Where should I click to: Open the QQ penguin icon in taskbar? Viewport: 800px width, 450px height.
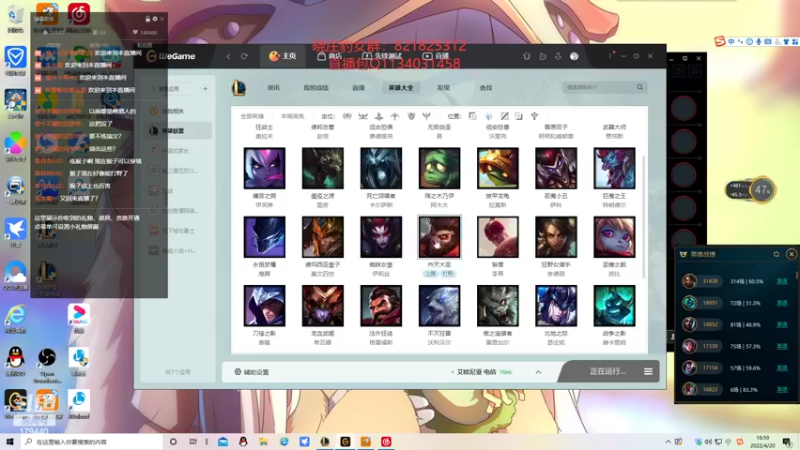coord(243,441)
